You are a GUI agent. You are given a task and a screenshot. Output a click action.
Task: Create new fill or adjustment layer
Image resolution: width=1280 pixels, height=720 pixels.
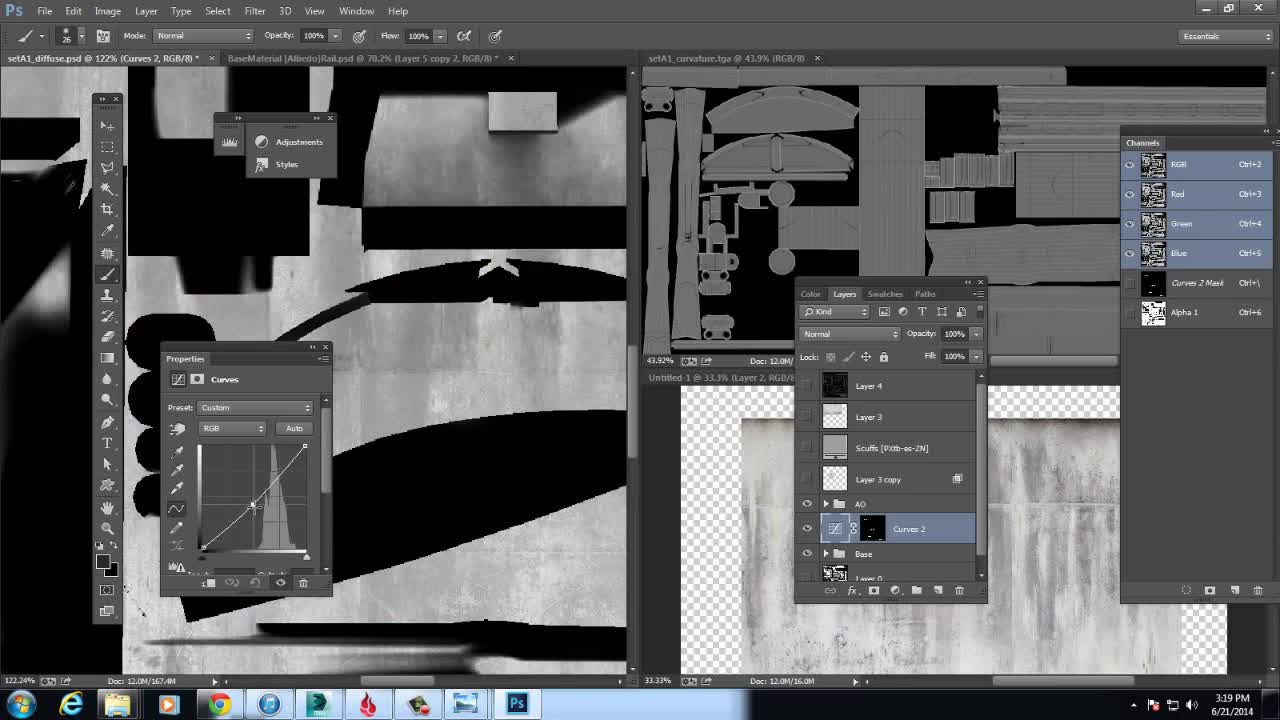click(895, 590)
